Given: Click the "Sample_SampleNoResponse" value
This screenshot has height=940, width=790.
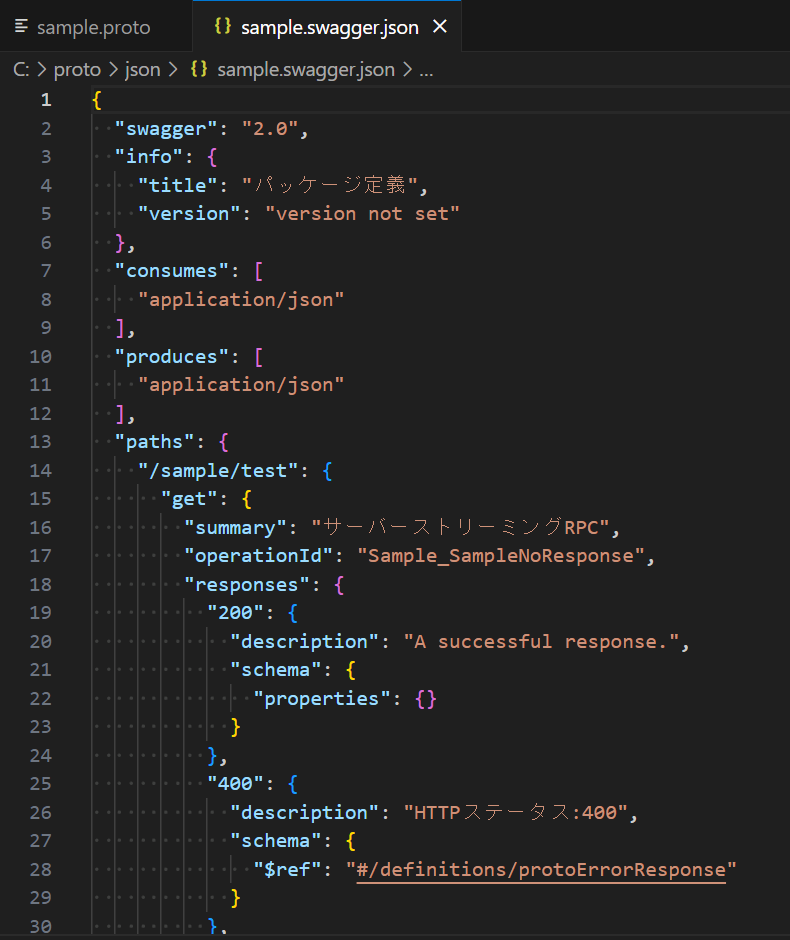Looking at the screenshot, I should pos(500,556).
